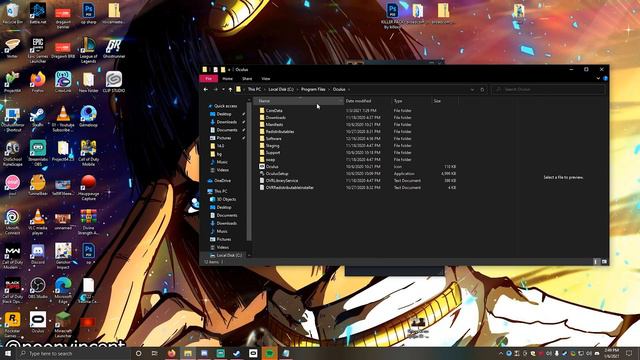Open Microsoft Edge desktop icon
Viewport: 640px width, 360px height.
63,290
